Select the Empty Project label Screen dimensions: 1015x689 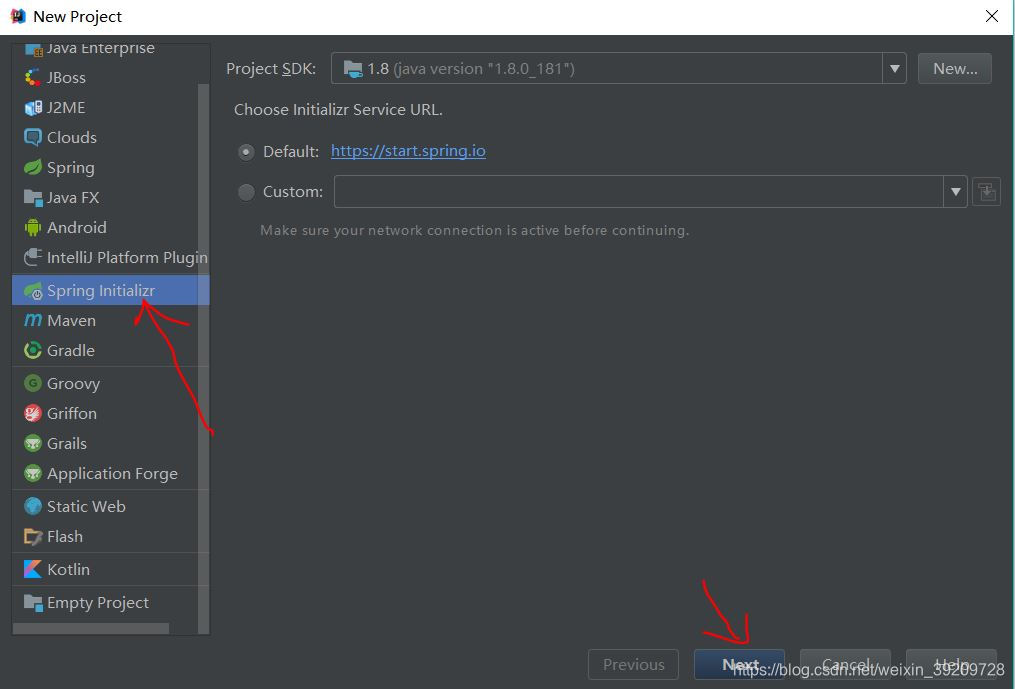click(98, 603)
